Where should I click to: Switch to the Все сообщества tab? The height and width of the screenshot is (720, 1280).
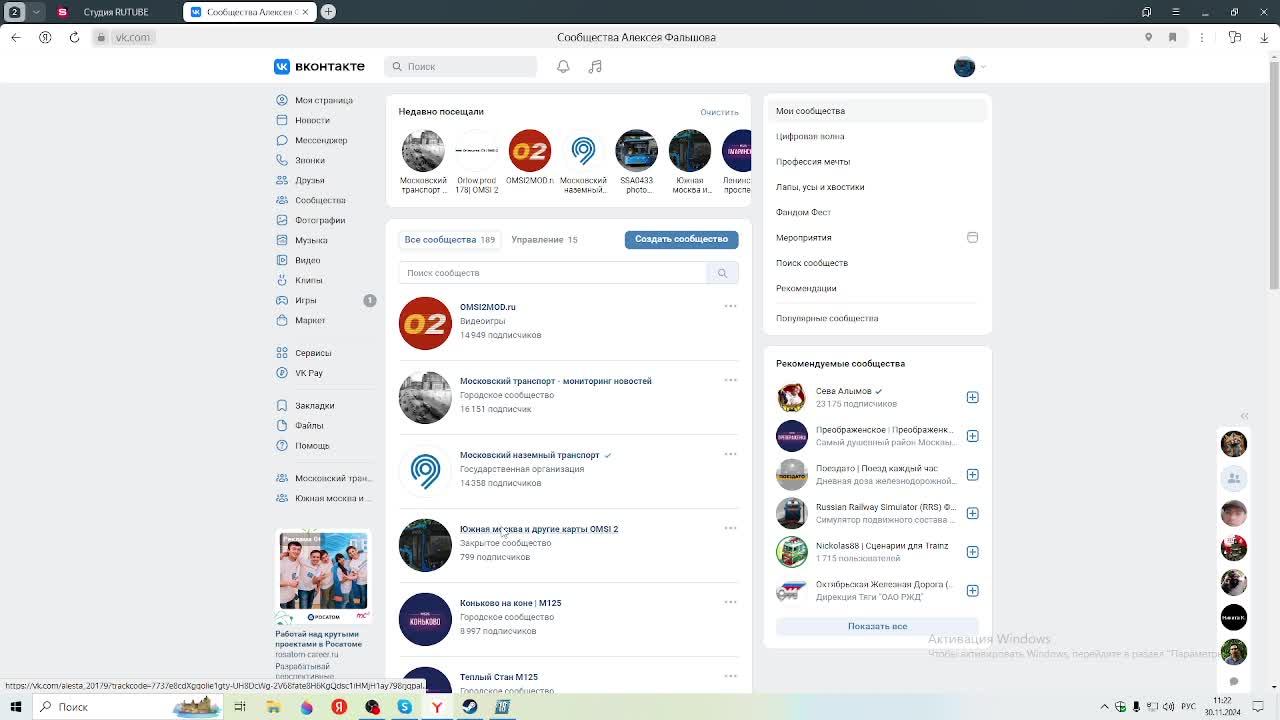pyautogui.click(x=450, y=240)
